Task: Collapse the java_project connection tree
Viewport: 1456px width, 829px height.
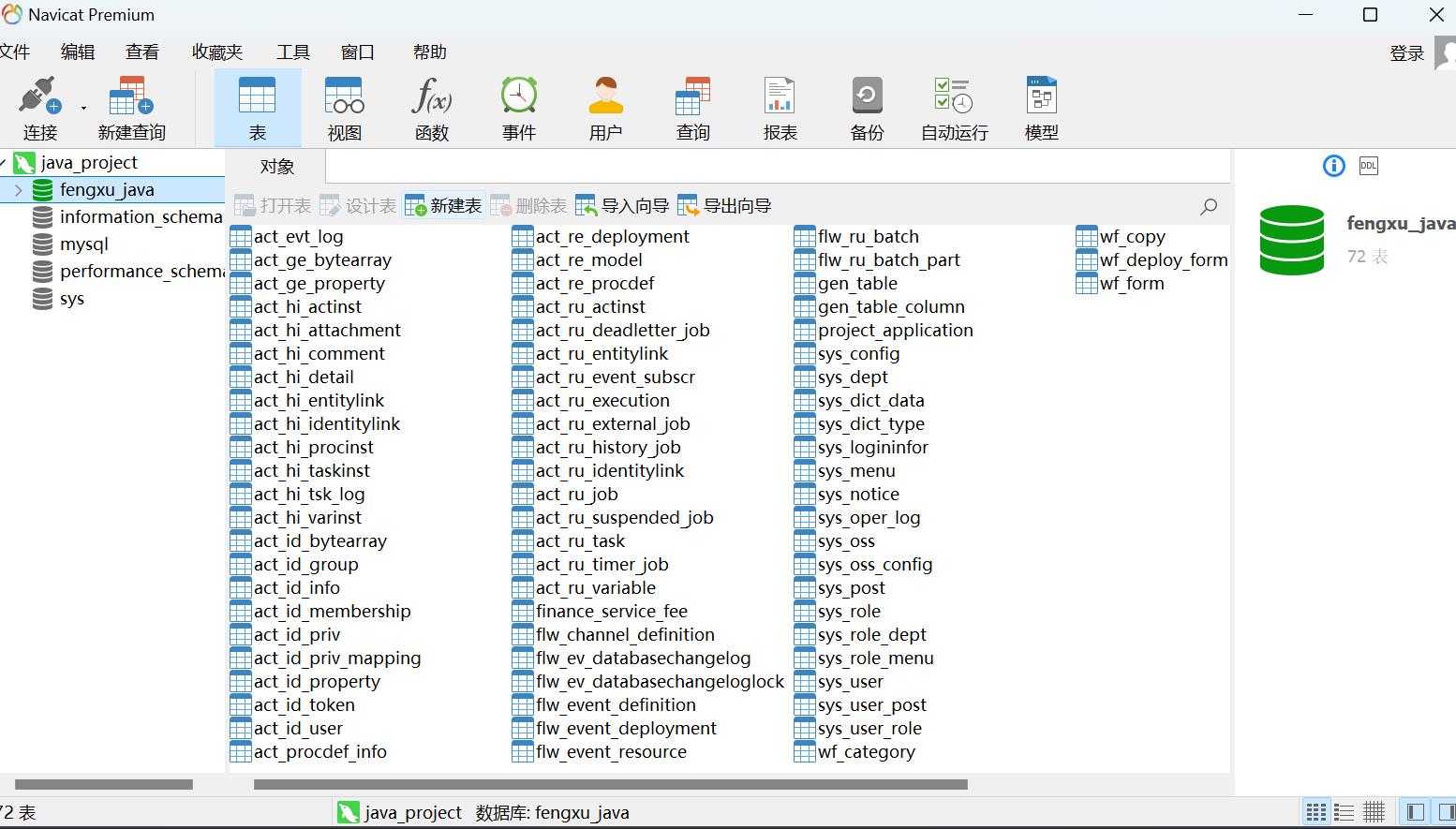Action: tap(4, 163)
